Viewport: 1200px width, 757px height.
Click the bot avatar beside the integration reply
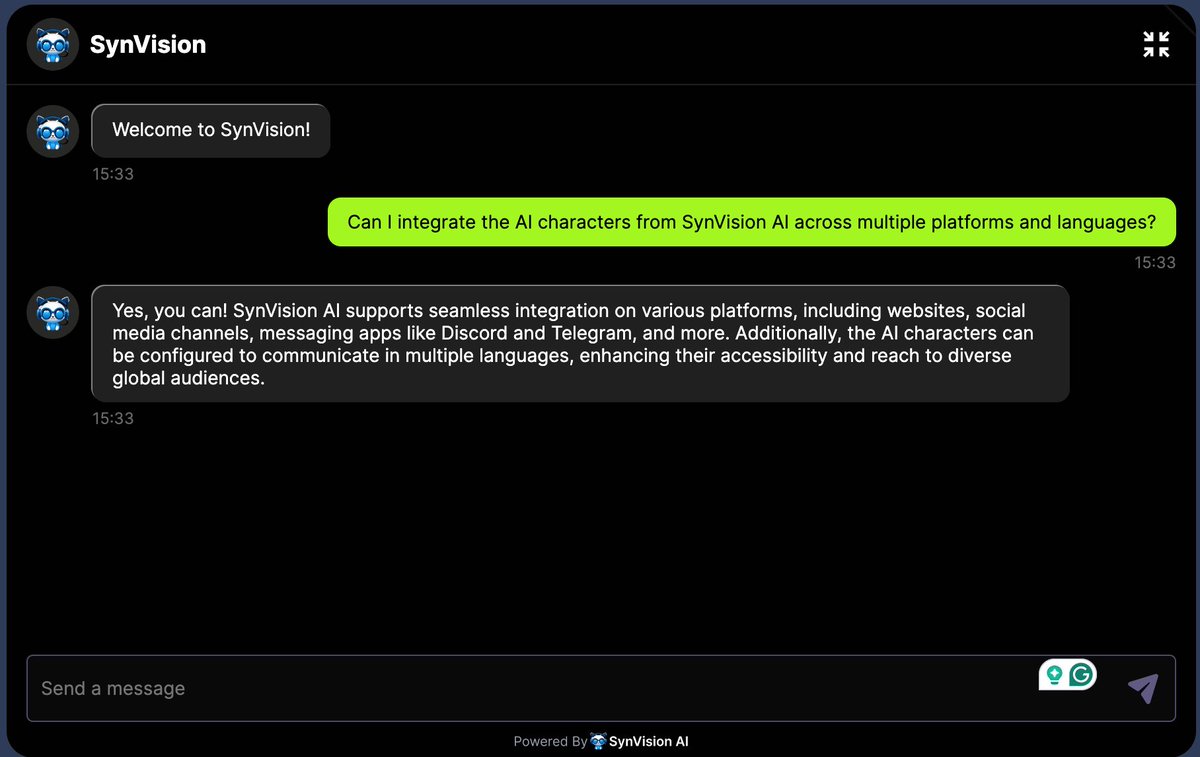pos(53,312)
